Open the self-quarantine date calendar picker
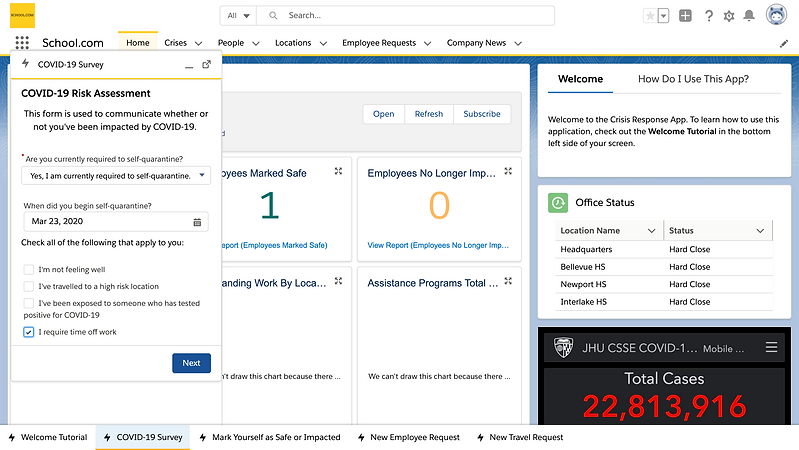The image size is (799, 450). 197,222
